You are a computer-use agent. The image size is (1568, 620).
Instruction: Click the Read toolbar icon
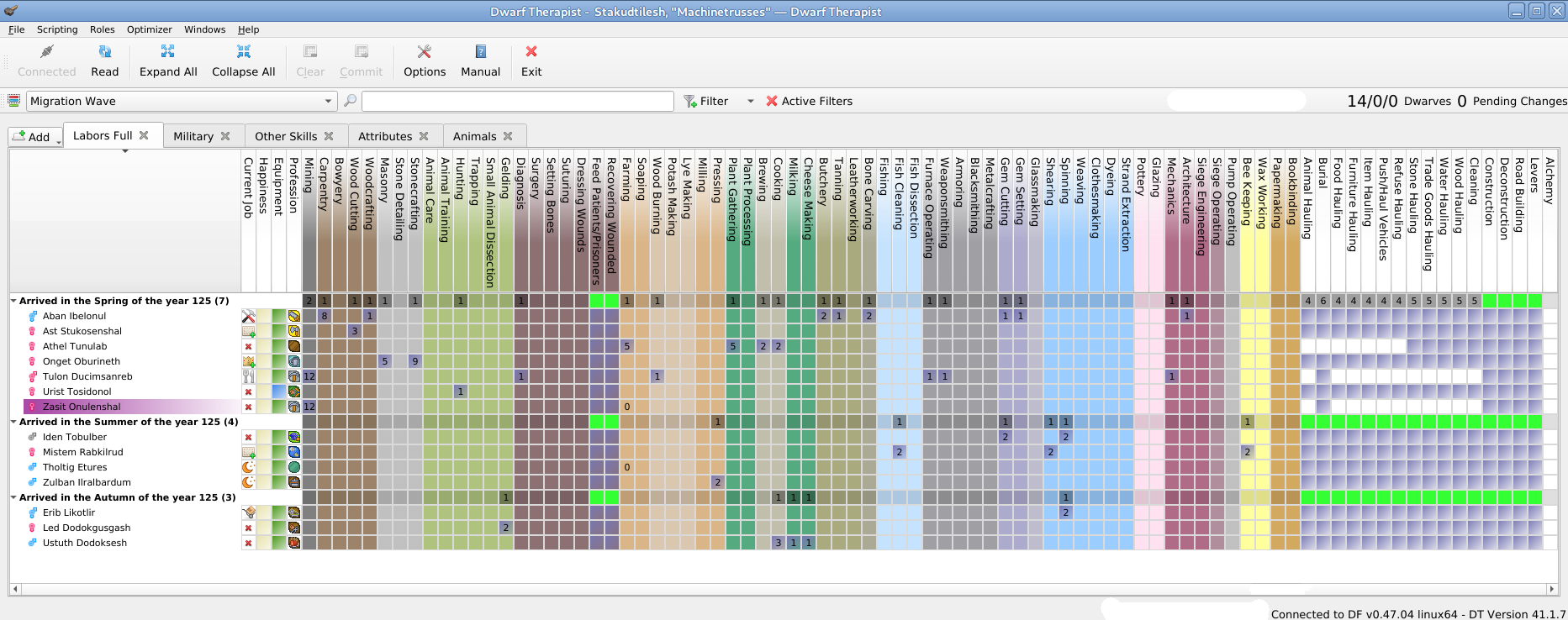104,52
